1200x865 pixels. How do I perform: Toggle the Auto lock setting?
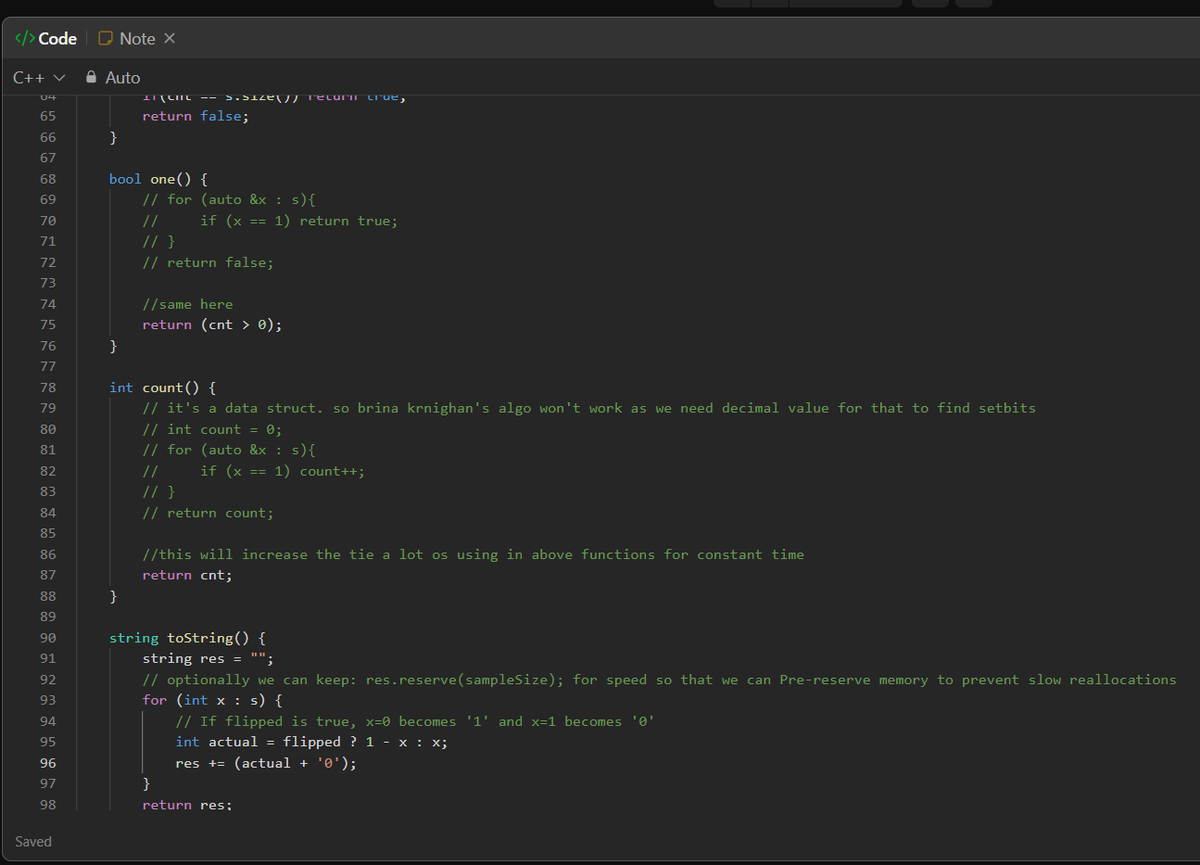click(x=113, y=77)
